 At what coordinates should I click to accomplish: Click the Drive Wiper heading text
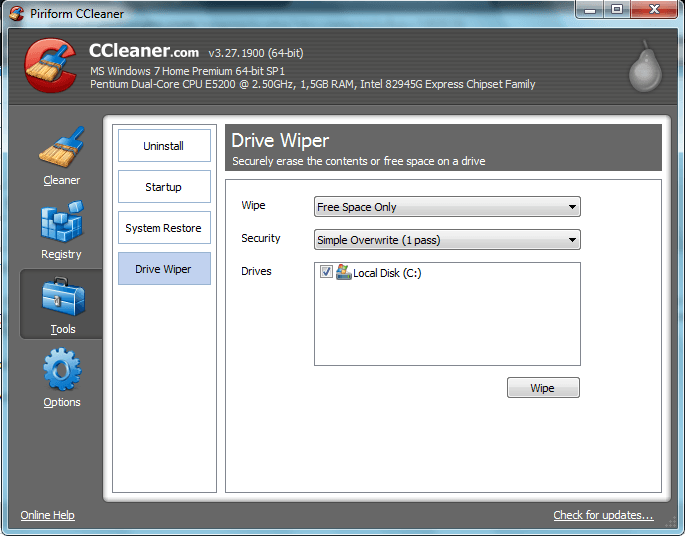[x=280, y=141]
